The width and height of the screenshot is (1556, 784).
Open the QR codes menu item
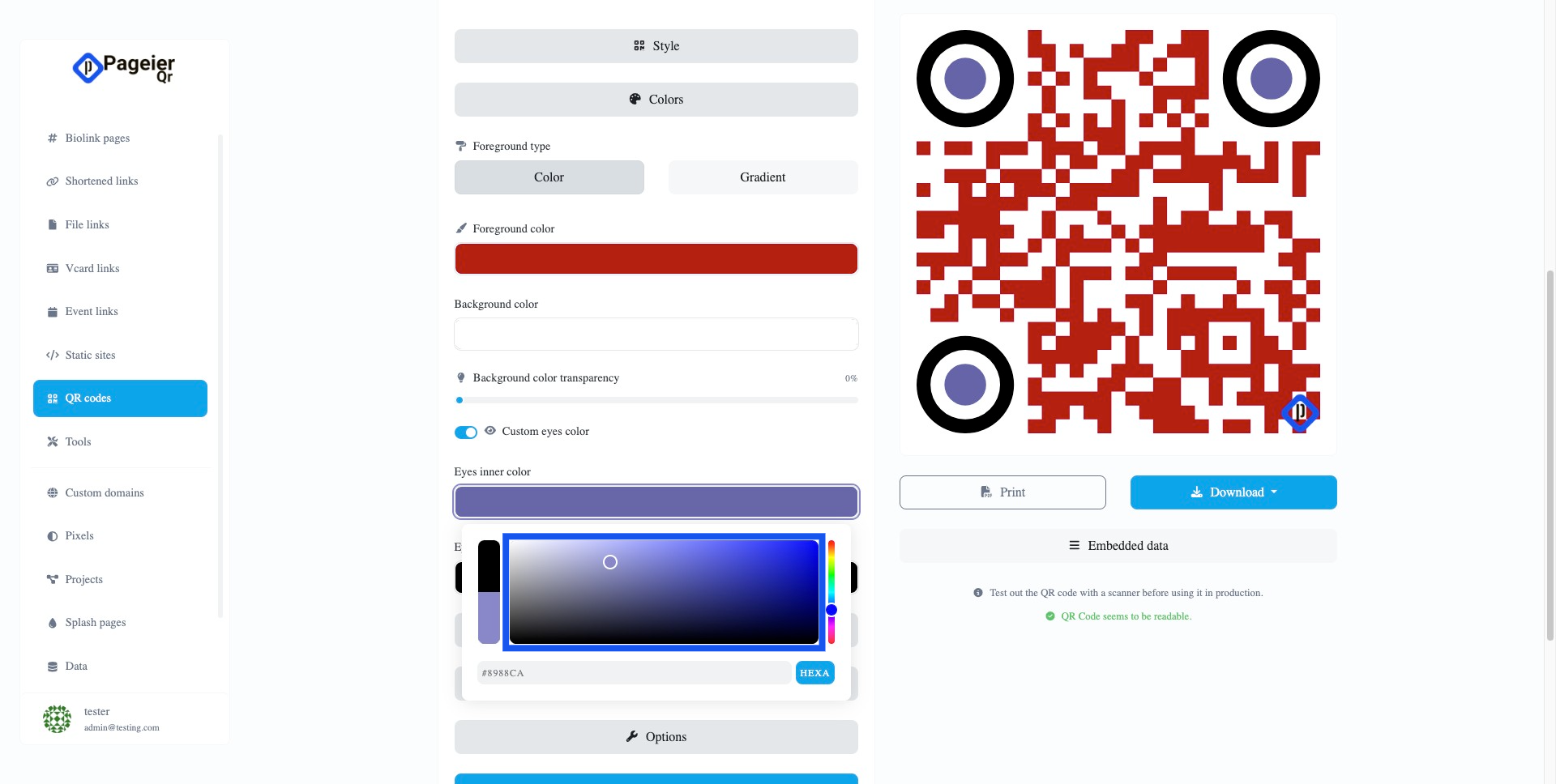pos(120,398)
